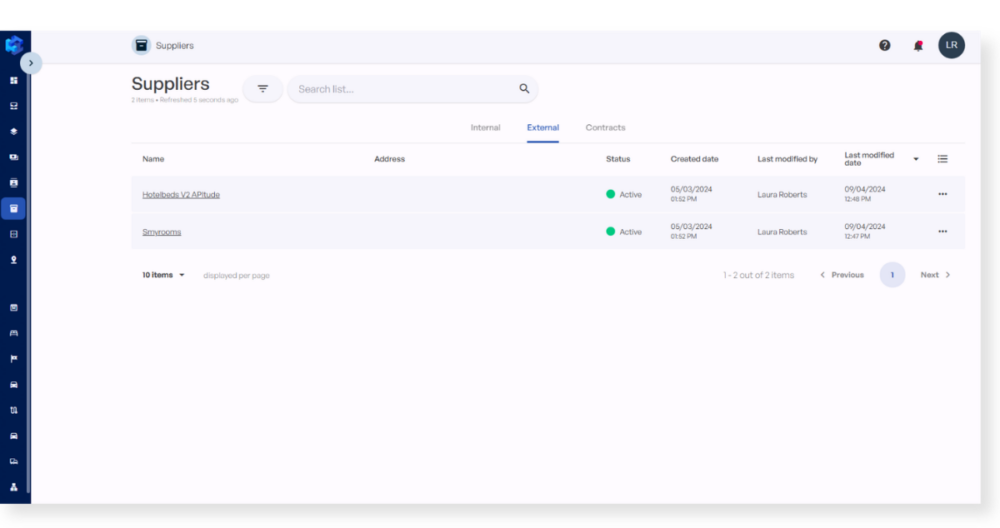1000x528 pixels.
Task: Go to the Next page
Action: 935,275
